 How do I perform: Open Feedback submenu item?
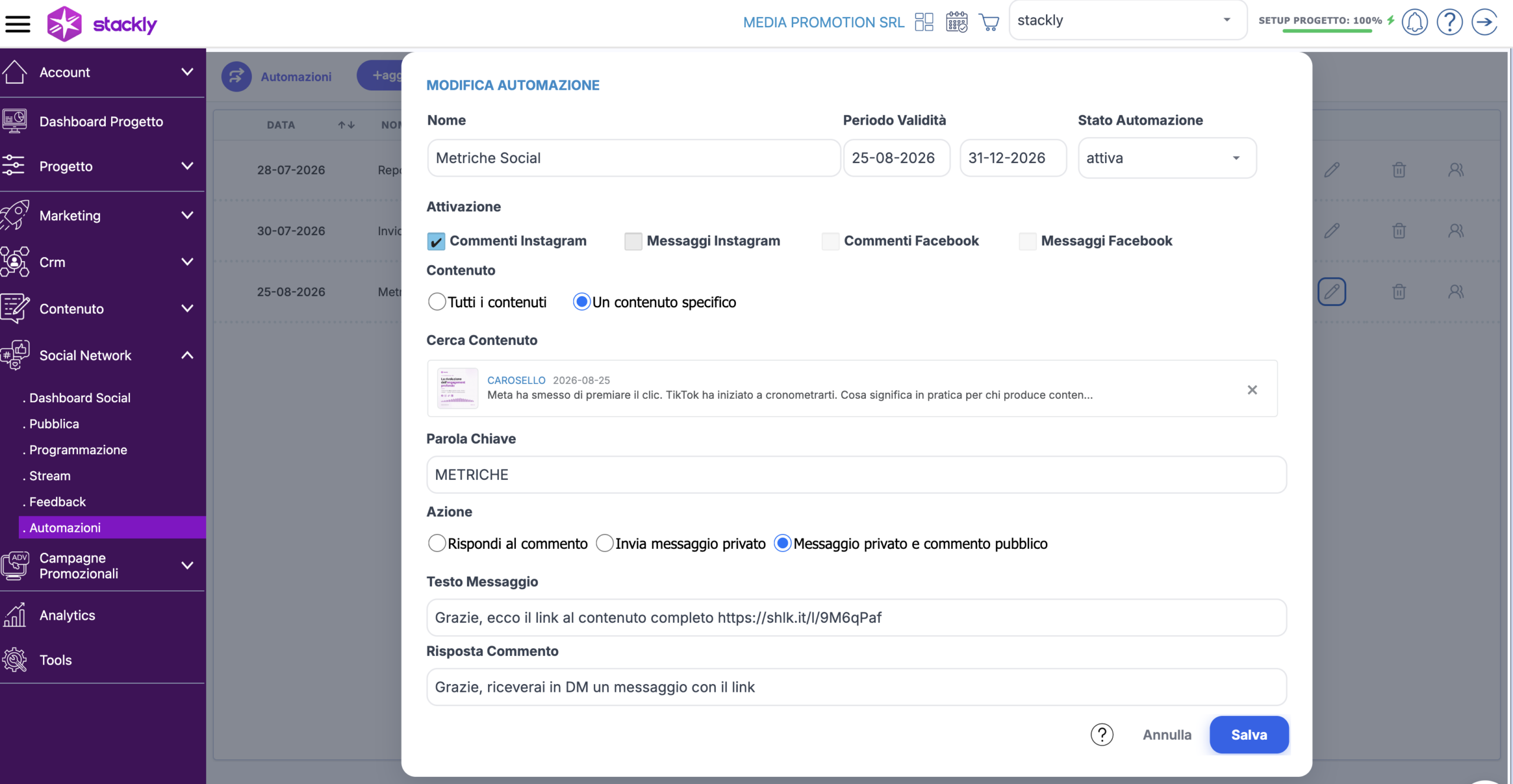click(x=57, y=502)
